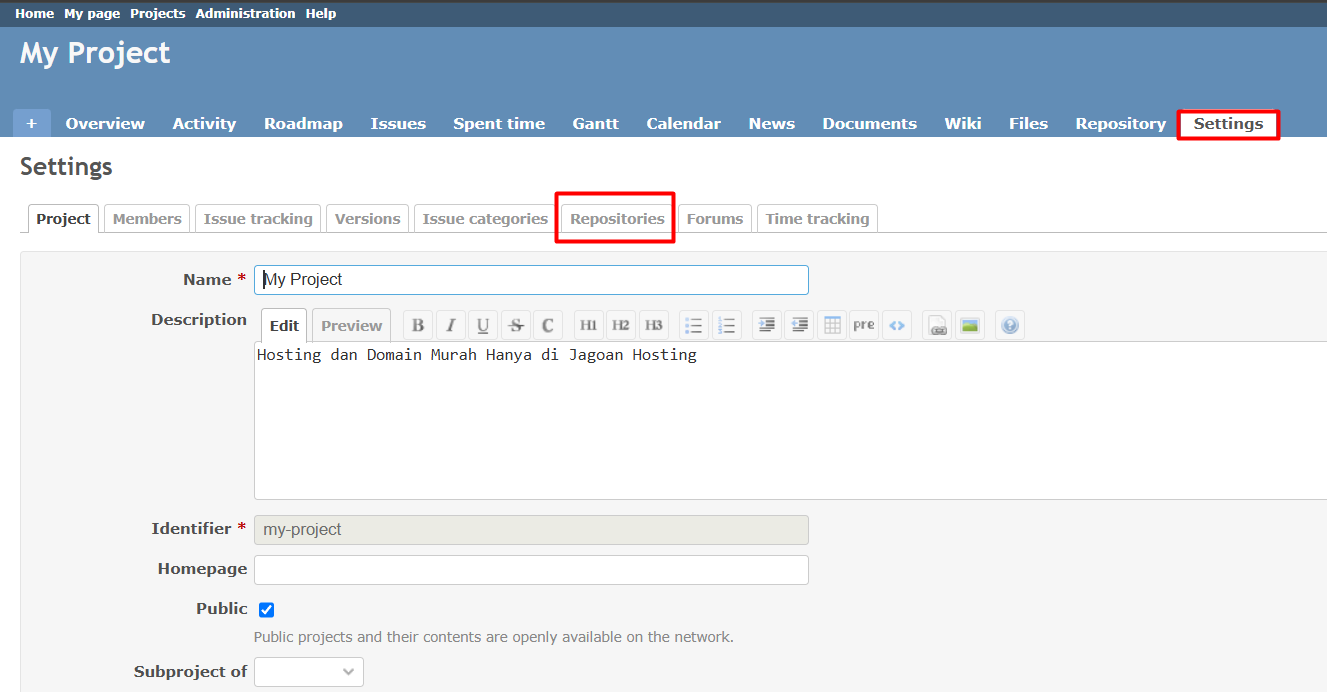The height and width of the screenshot is (692, 1327).
Task: Insert an image into the description
Action: (970, 324)
